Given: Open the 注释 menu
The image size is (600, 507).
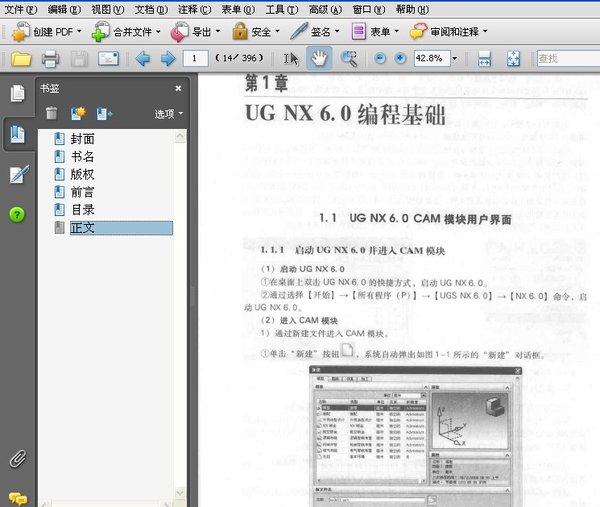Looking at the screenshot, I should point(194,9).
